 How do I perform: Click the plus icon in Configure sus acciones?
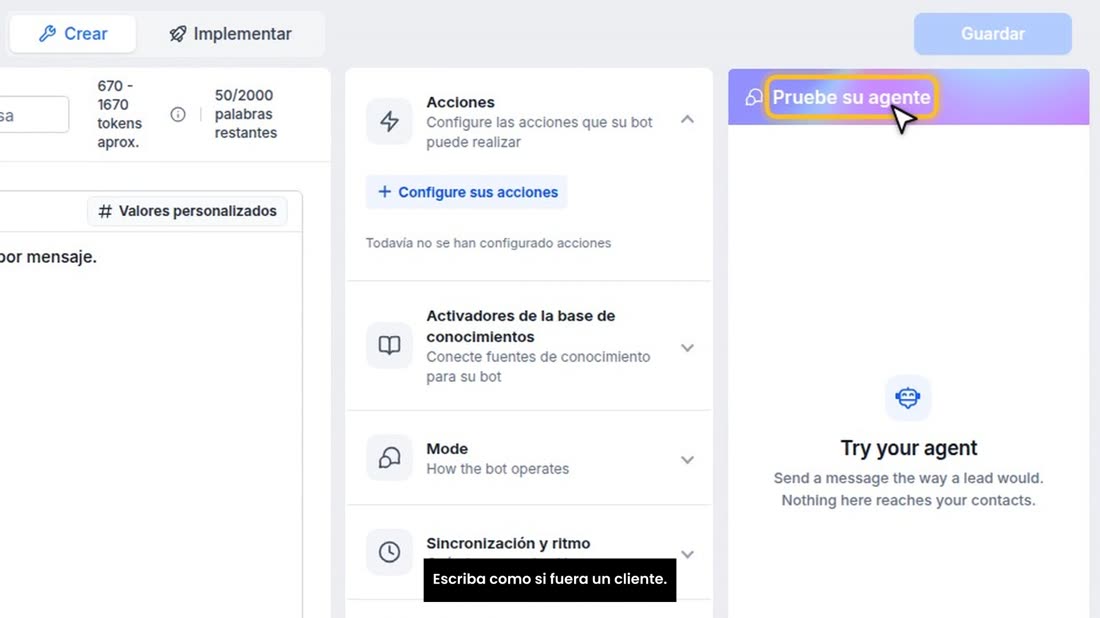[384, 192]
